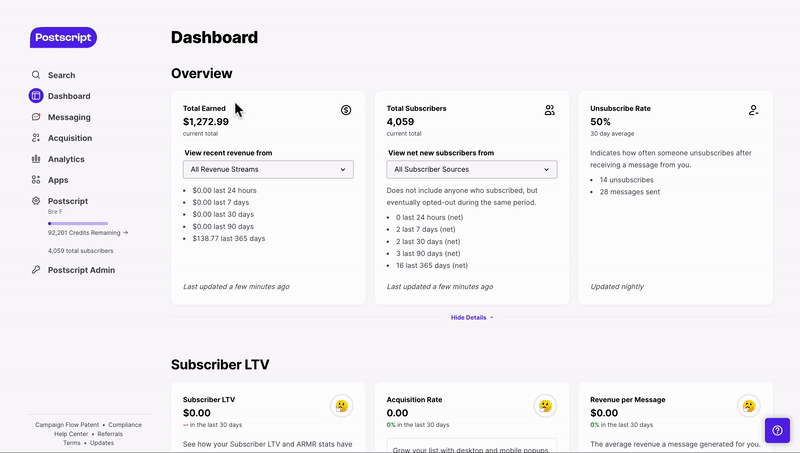
Task: Collapse overview with Hide Details
Action: [471, 317]
